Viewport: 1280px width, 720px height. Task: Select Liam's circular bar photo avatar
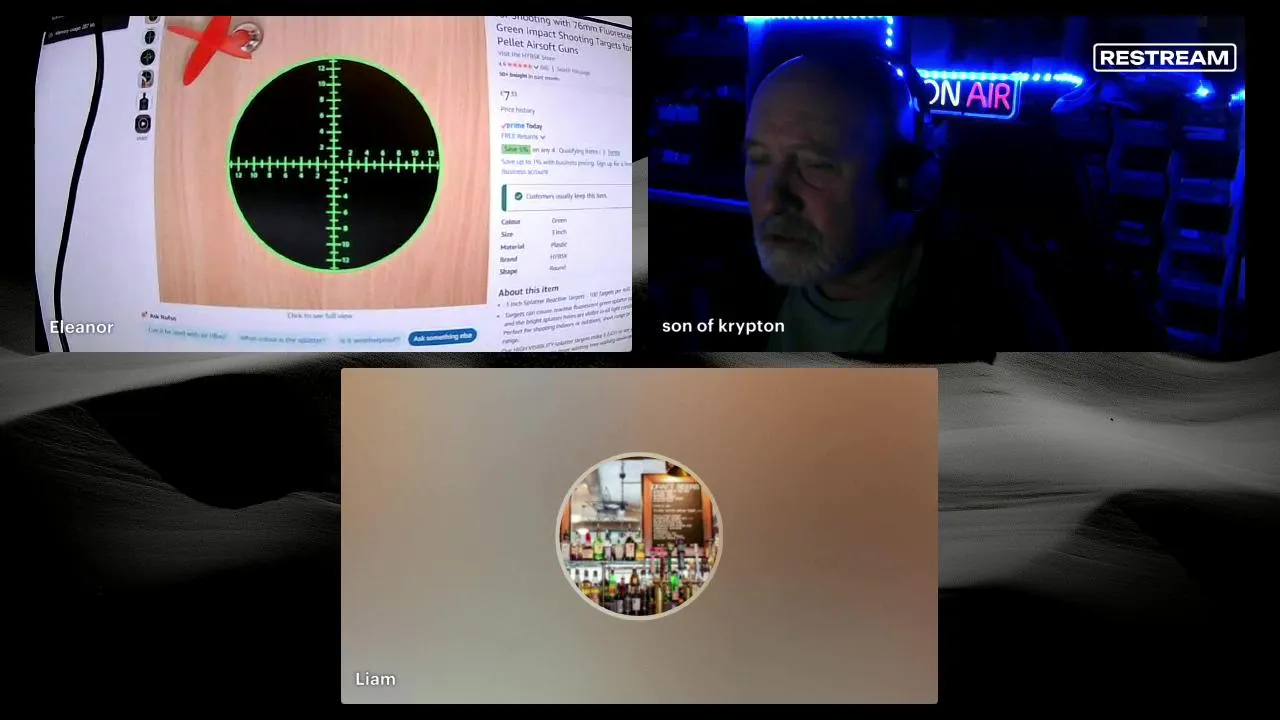tap(639, 536)
